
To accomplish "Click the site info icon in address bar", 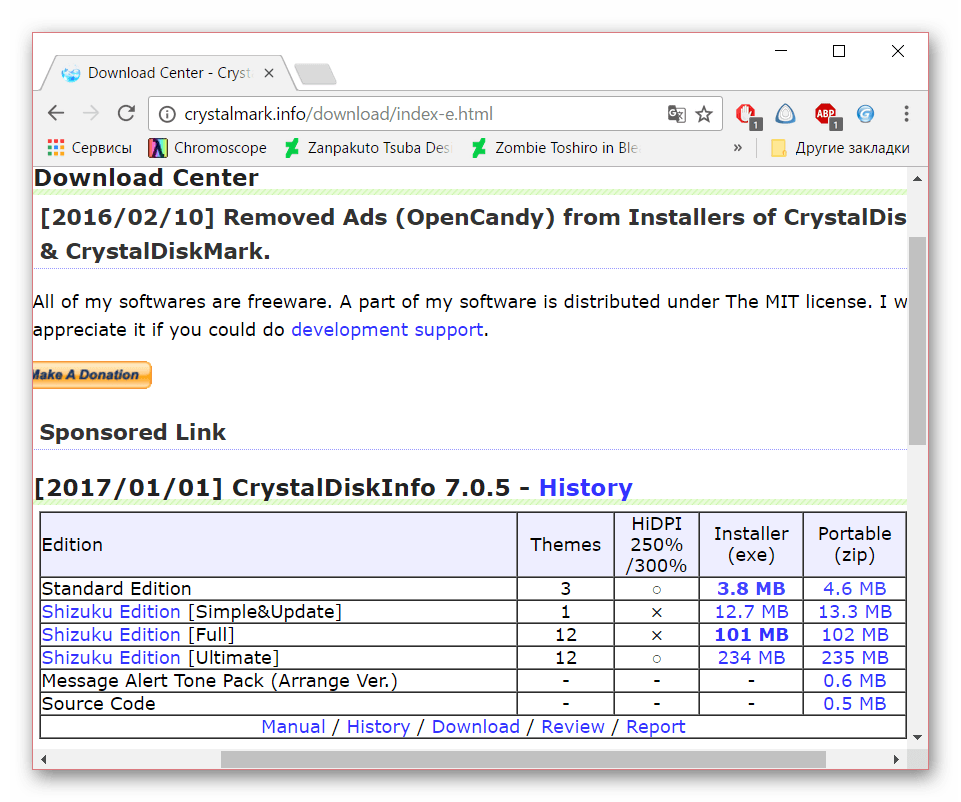I will coord(167,114).
